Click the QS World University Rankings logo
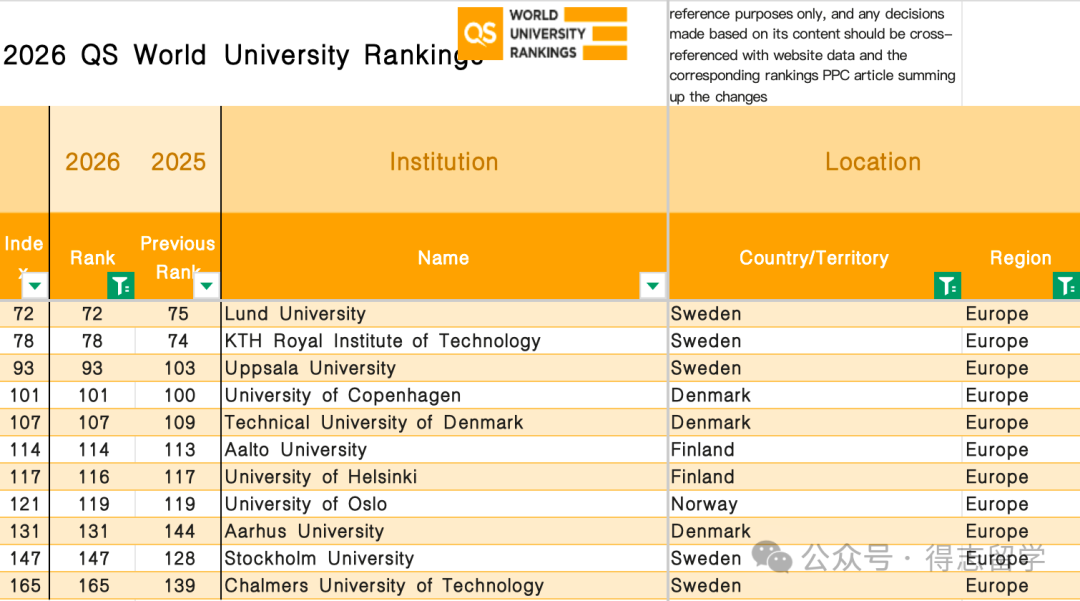Viewport: 1080px width, 601px height. (x=542, y=34)
